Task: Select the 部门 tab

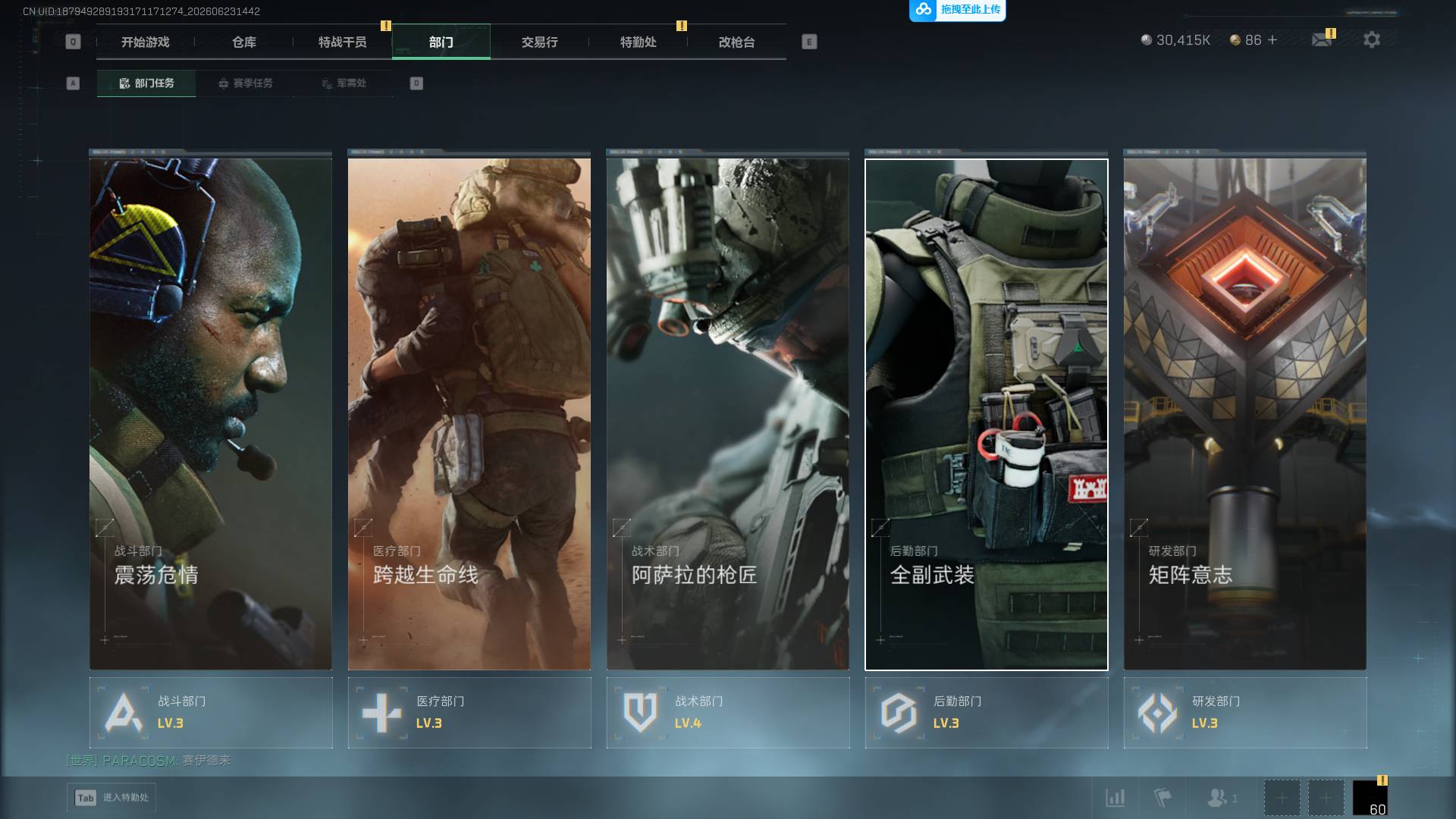Action: (441, 42)
